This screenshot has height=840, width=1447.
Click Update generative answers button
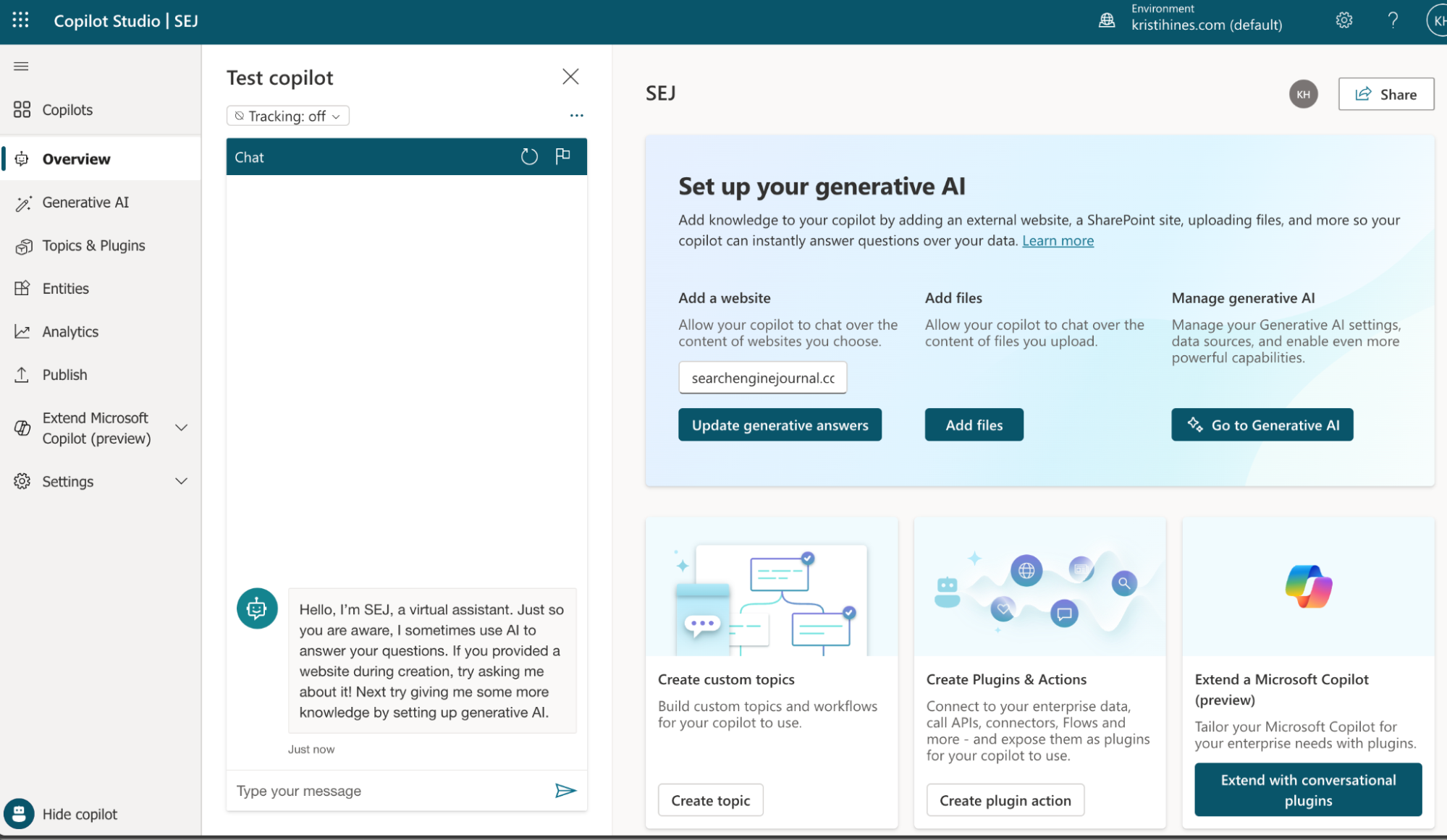coord(780,424)
